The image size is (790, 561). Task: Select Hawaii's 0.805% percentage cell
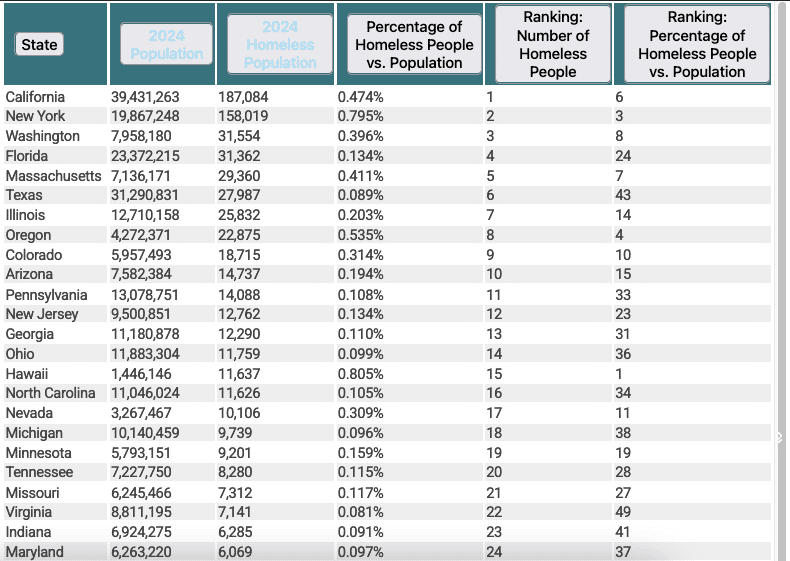(x=361, y=373)
